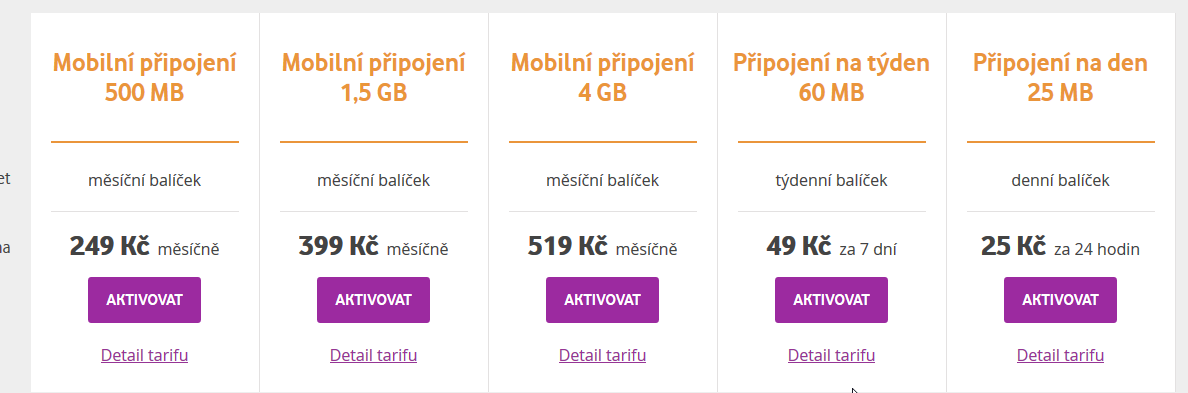This screenshot has height=393, width=1188.
Task: Open Detail tarifu for the 1,5 GB plan
Action: coord(374,355)
